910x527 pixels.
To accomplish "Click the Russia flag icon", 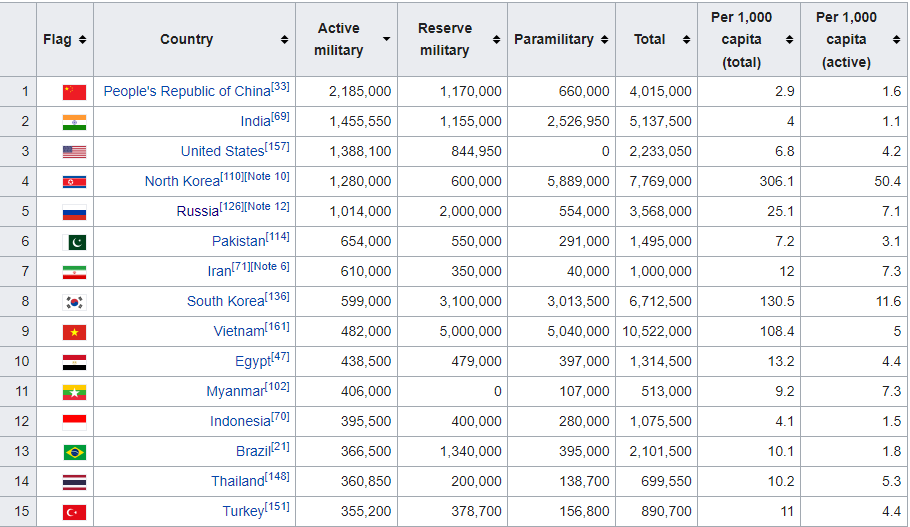I will (74, 212).
